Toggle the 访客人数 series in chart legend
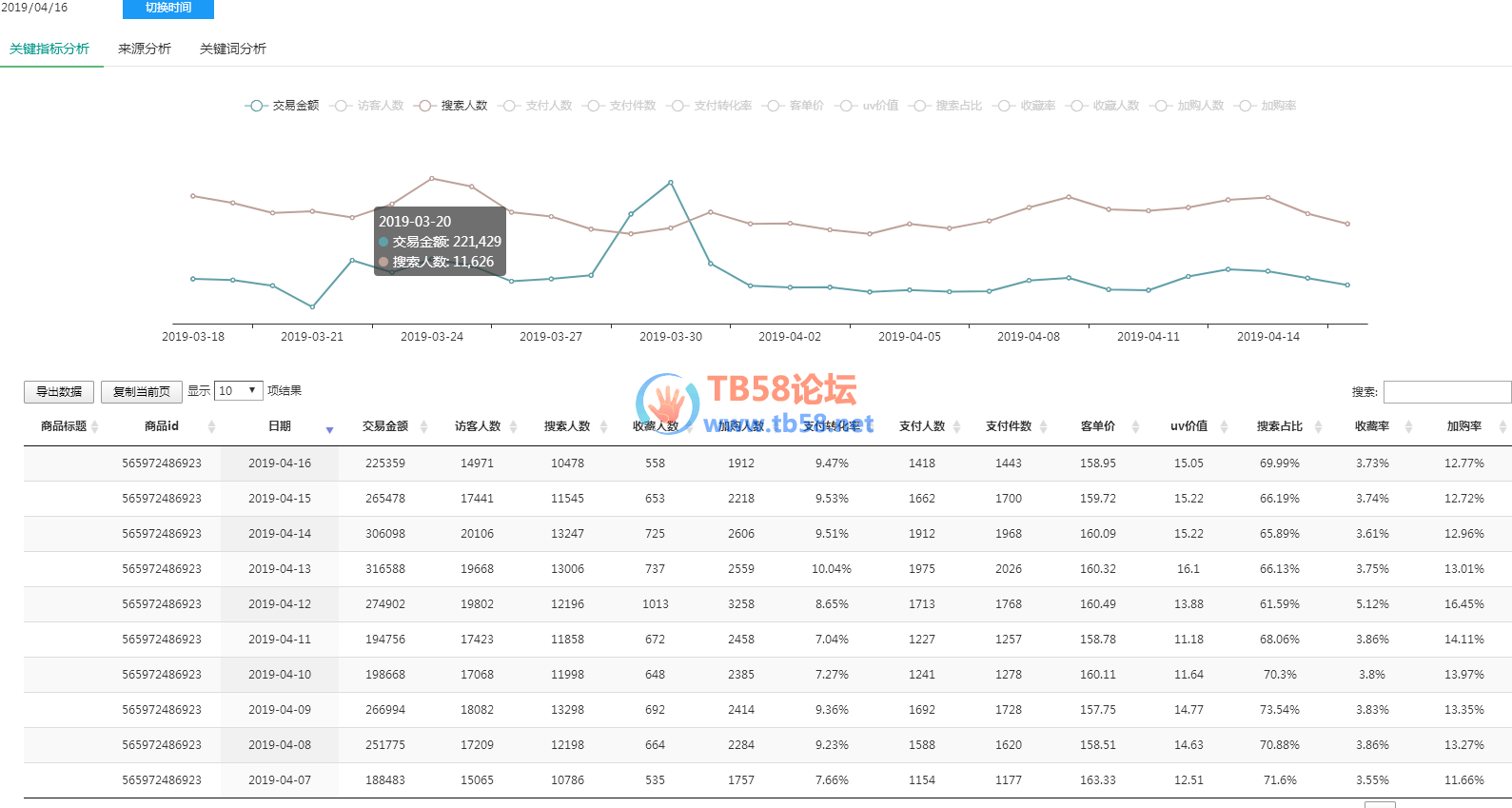 click(368, 106)
